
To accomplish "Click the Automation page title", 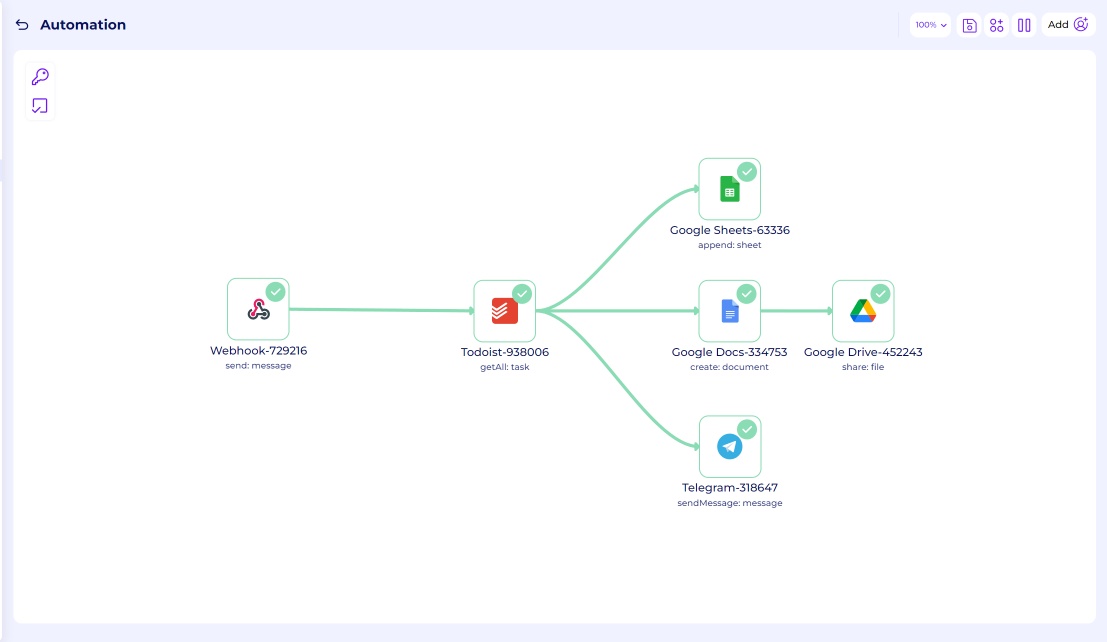I will click(83, 25).
